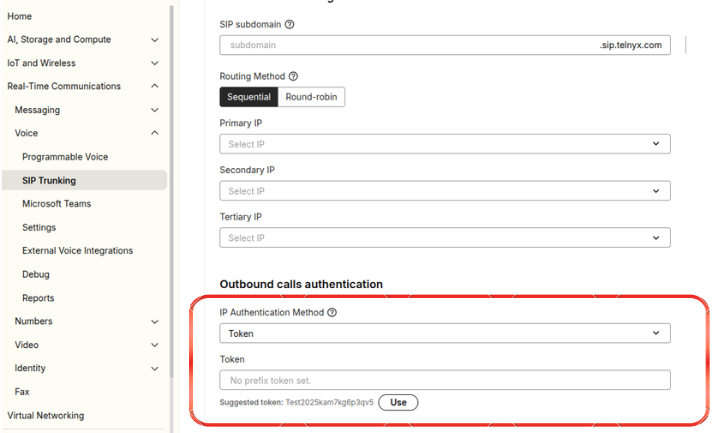Click the sidebar vertical scrollbar

[x=171, y=191]
